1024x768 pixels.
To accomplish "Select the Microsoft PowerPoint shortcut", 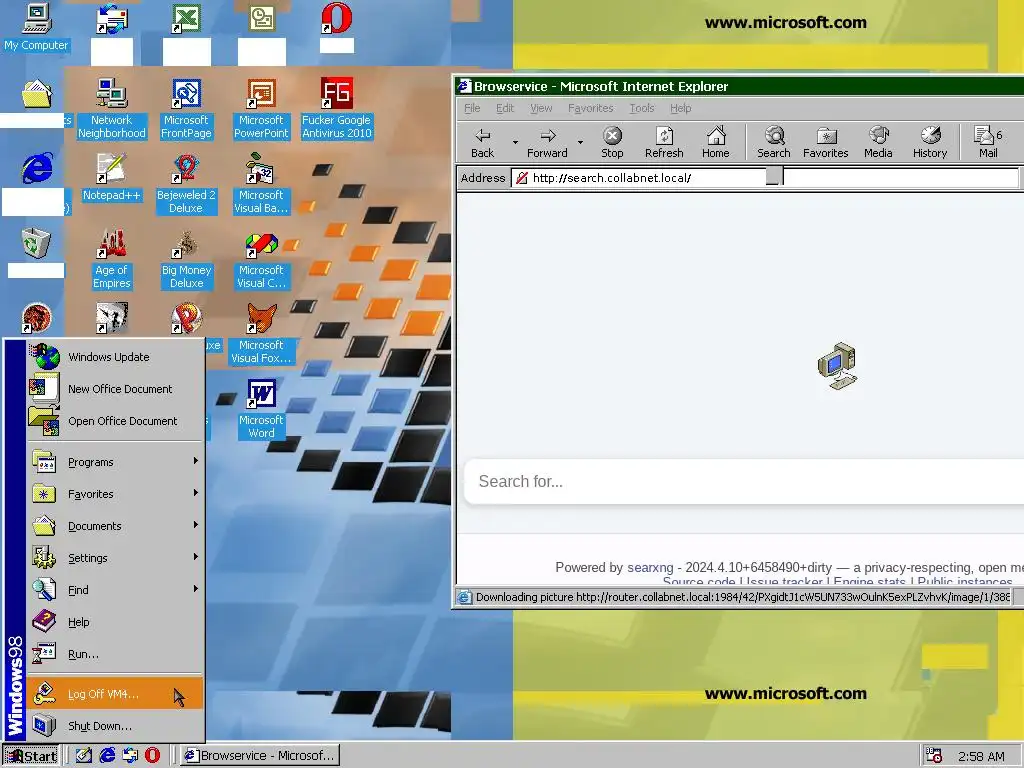I will tap(261, 109).
